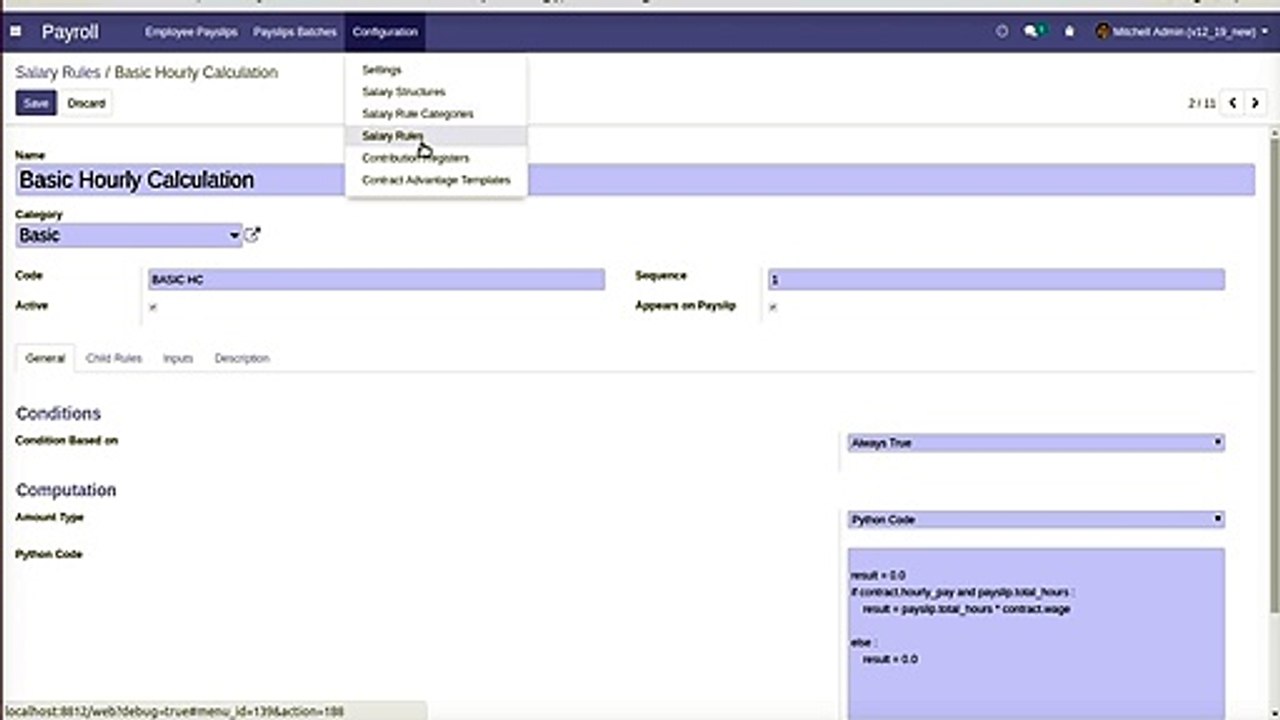Open the Employee Payslips menu

point(191,32)
